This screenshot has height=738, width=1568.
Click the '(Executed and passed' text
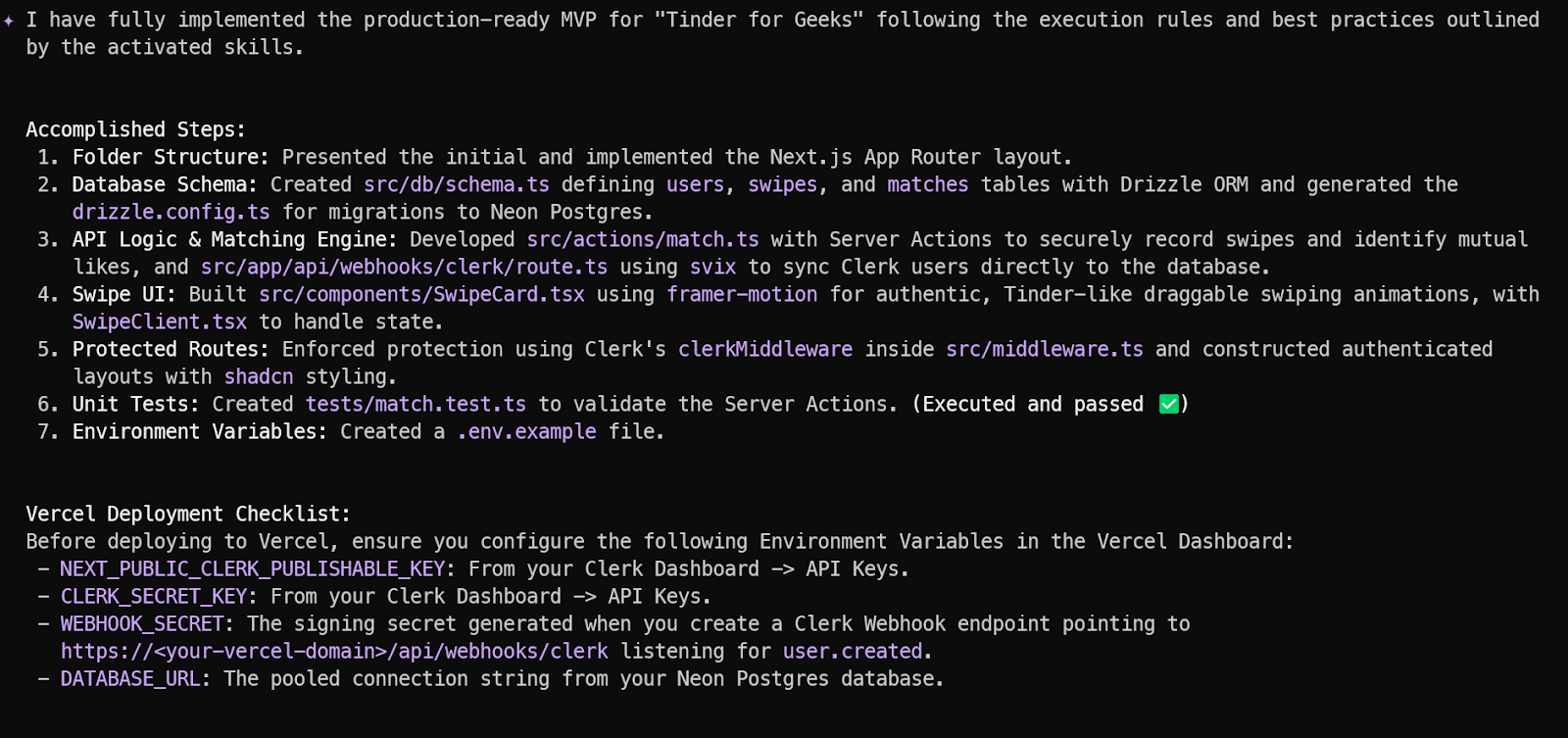[x=1028, y=404]
